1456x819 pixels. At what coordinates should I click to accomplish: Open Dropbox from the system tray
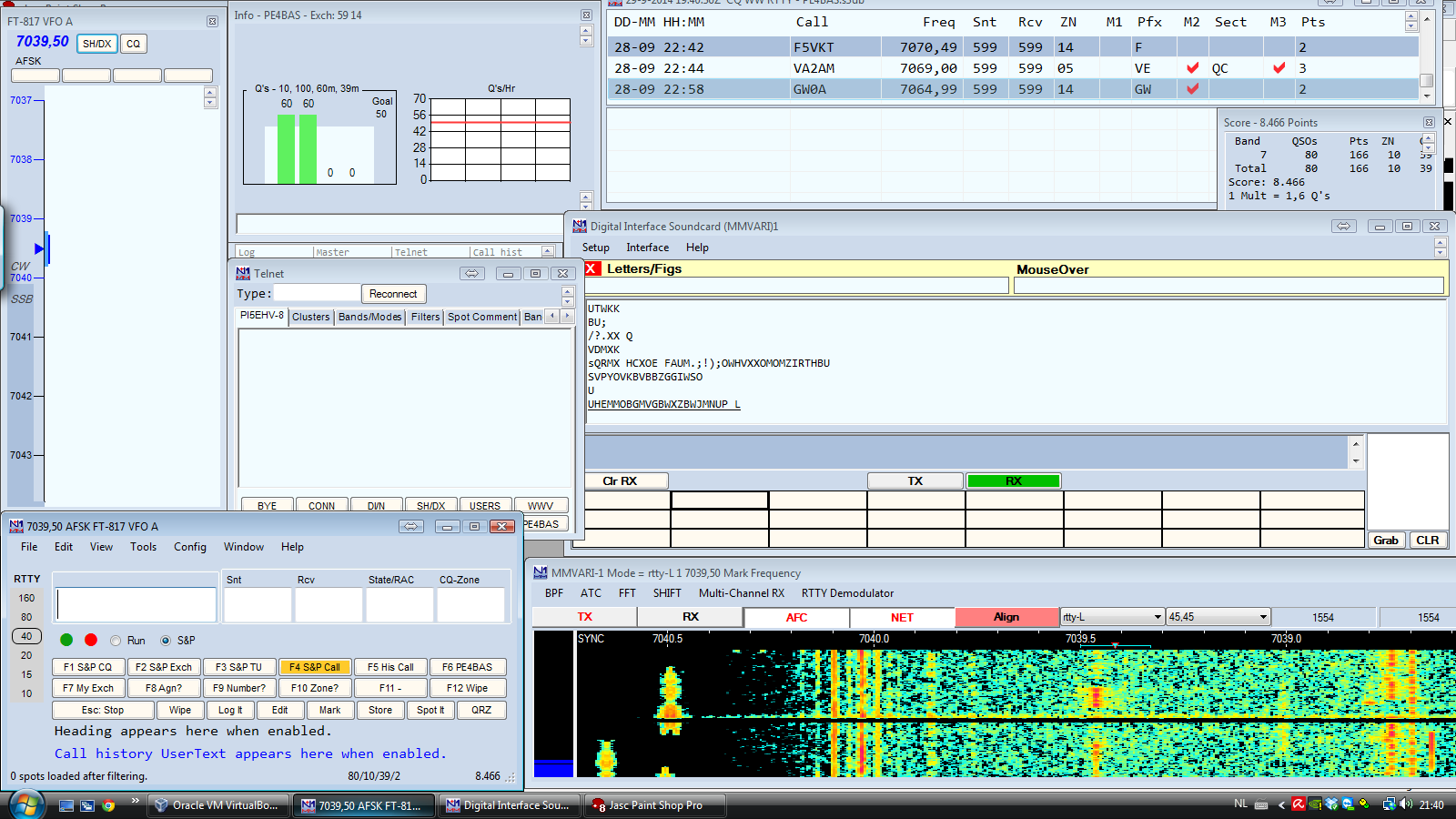pyautogui.click(x=1330, y=804)
